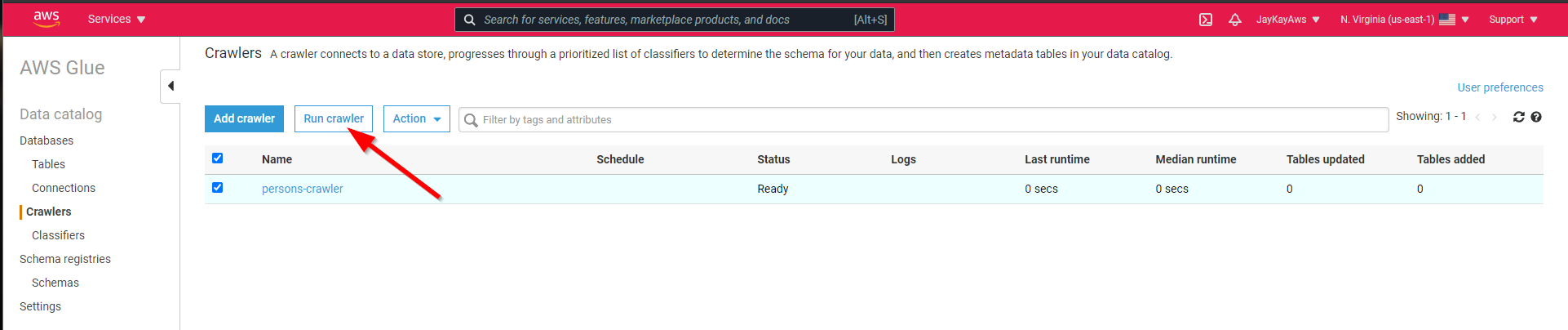Uncheck the persons-crawler row checkbox

tap(218, 188)
